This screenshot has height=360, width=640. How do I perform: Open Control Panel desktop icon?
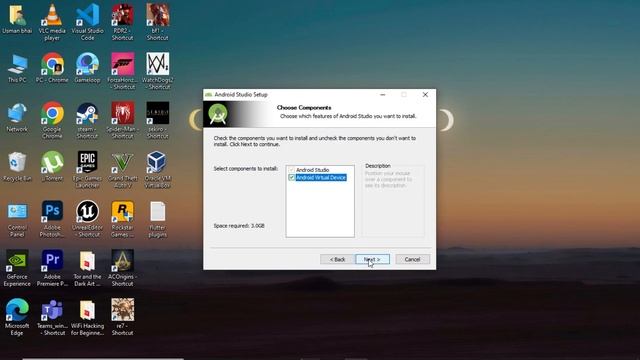click(x=17, y=211)
